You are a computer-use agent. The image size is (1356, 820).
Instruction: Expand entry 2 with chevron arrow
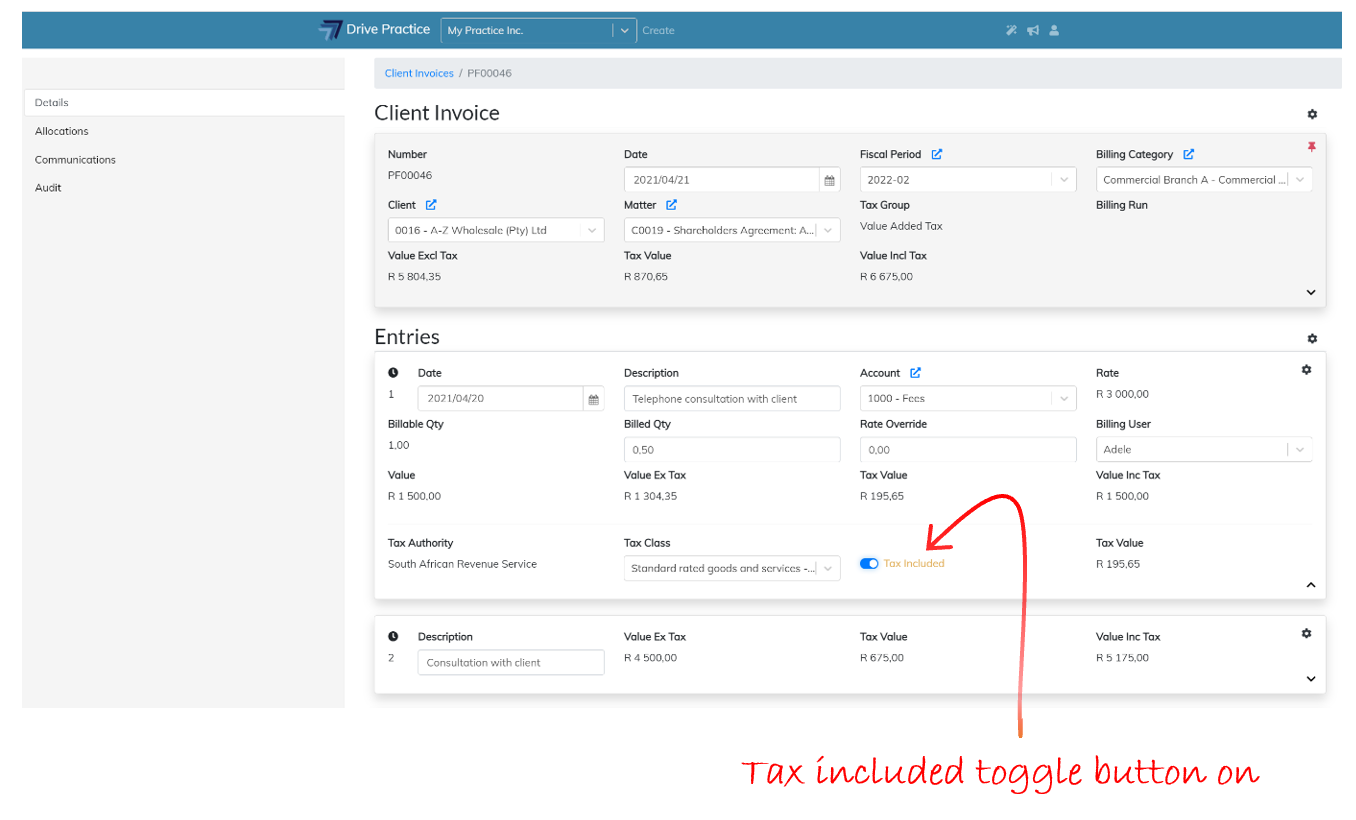1311,679
